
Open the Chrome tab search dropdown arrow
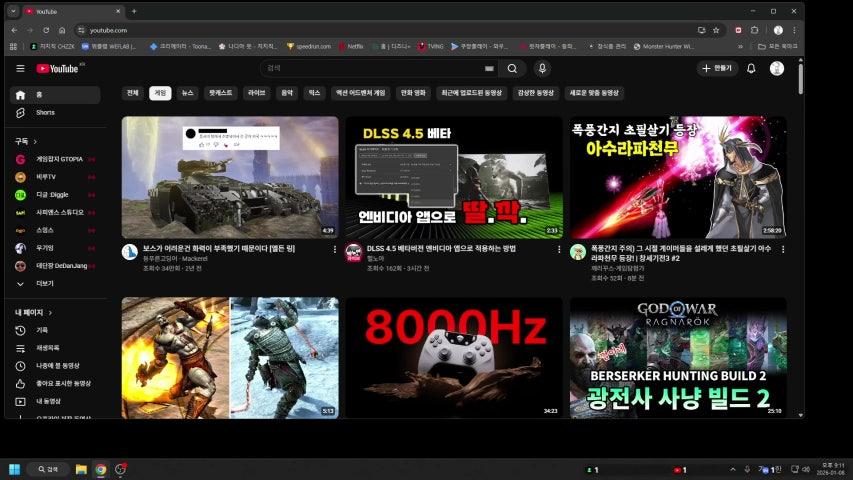[13, 11]
